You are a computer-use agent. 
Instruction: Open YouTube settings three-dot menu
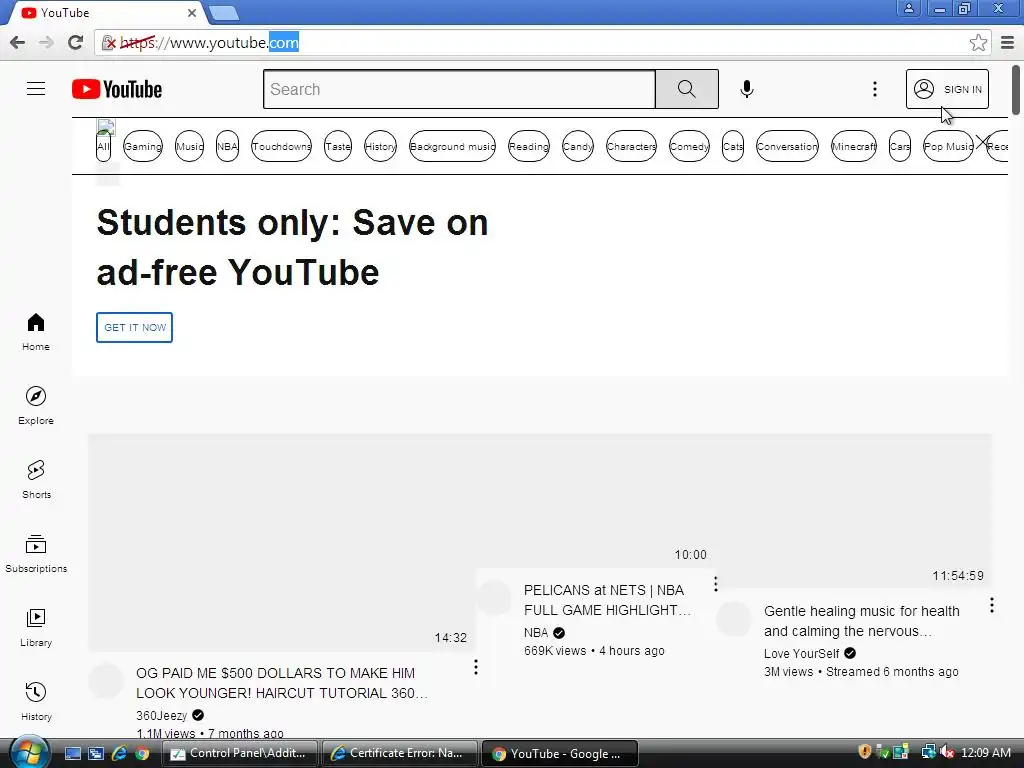click(x=874, y=89)
